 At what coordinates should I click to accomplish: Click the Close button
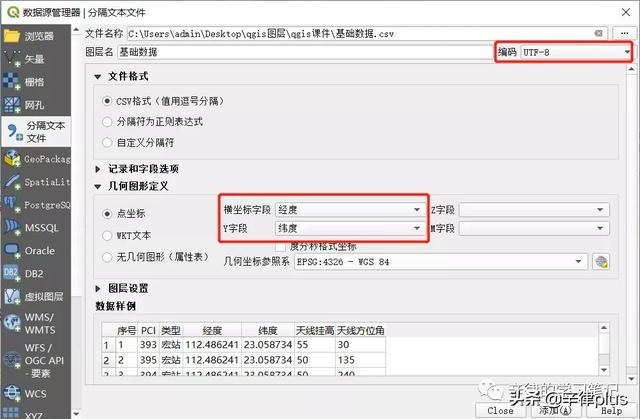(500, 410)
